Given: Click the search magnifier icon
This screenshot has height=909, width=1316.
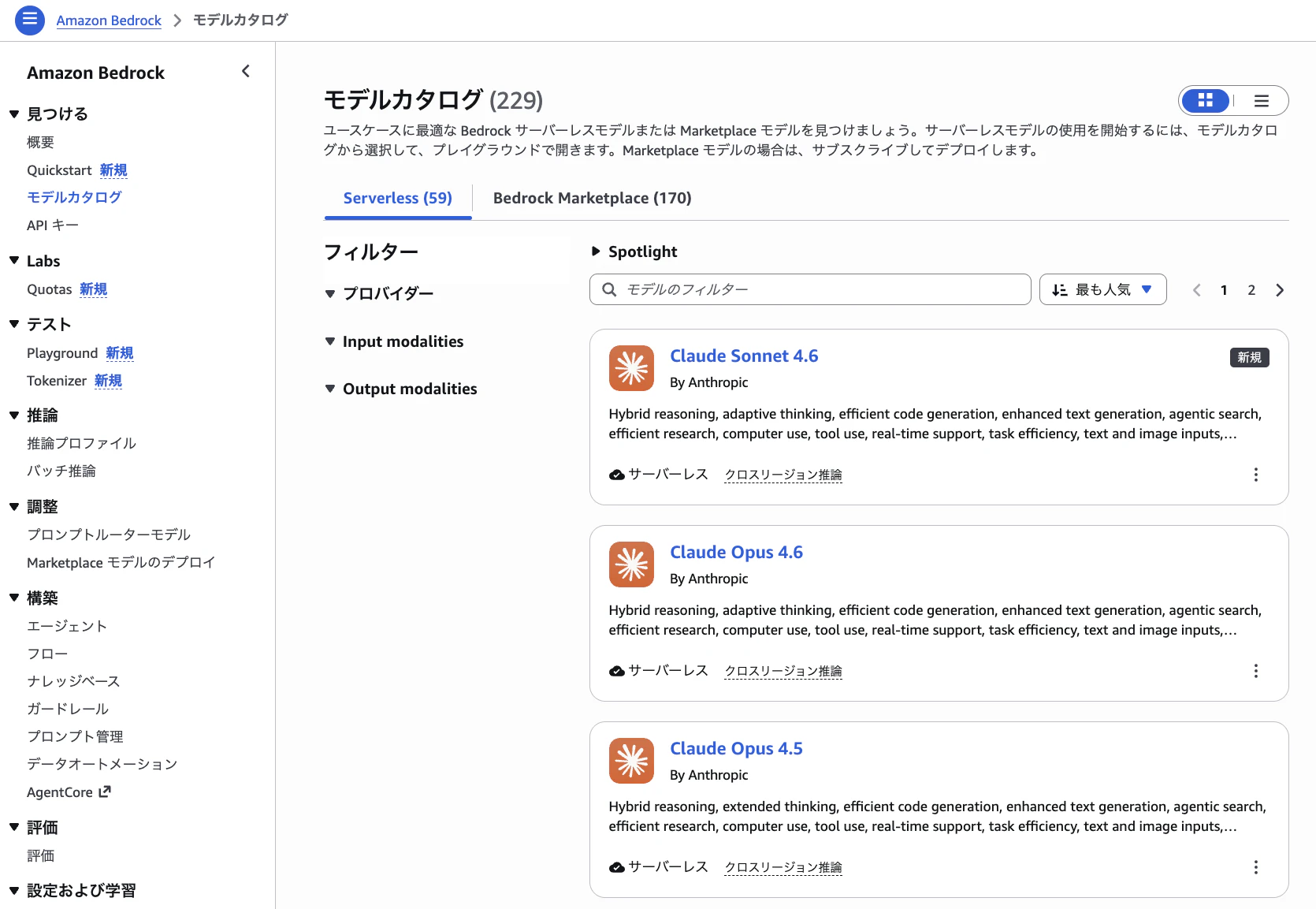Looking at the screenshot, I should pos(609,289).
